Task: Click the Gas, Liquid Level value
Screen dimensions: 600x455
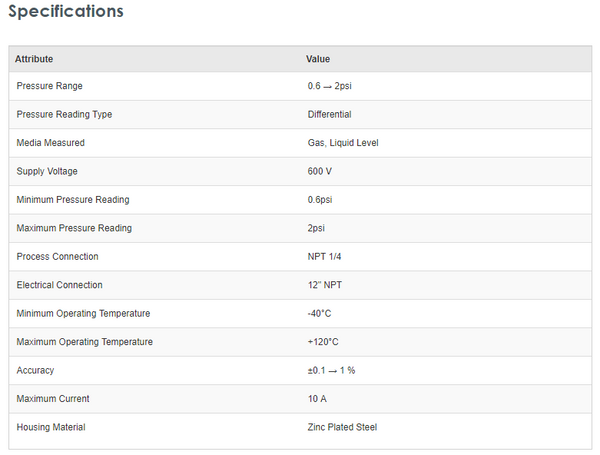Action: 342,143
